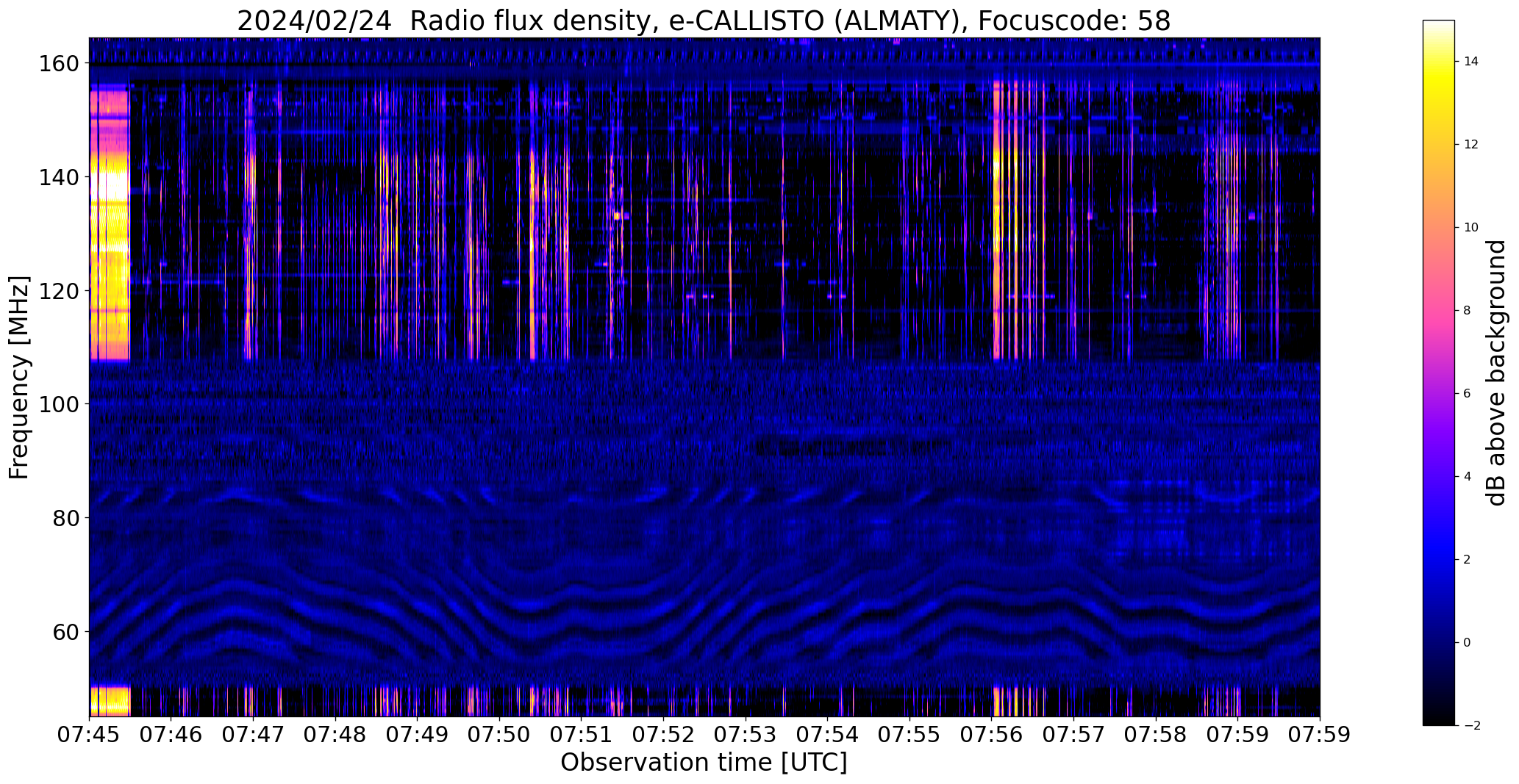
Task: Click the 07:49 time tick label
Action: point(418,735)
